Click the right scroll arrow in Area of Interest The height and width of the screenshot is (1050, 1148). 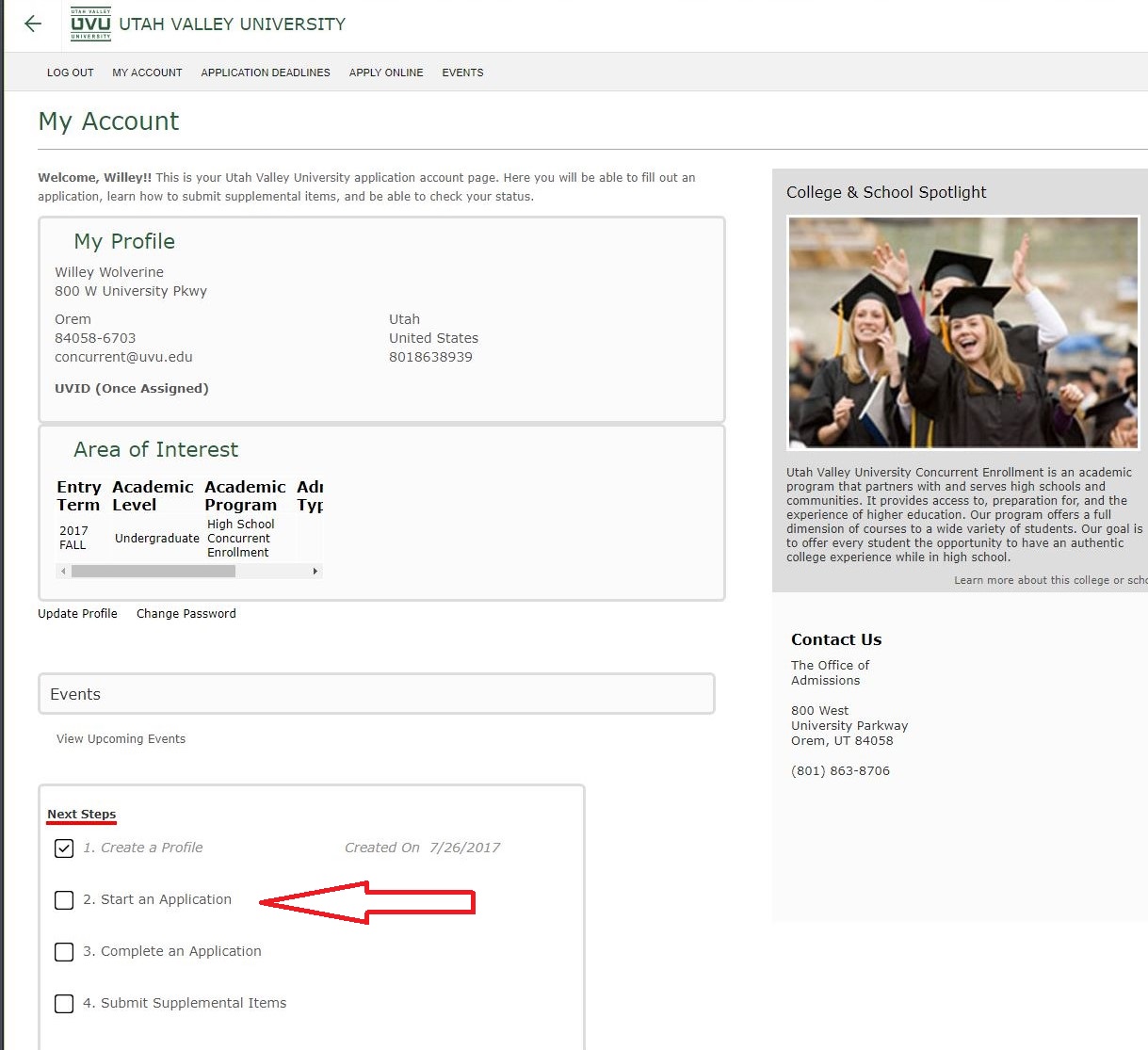pos(315,571)
